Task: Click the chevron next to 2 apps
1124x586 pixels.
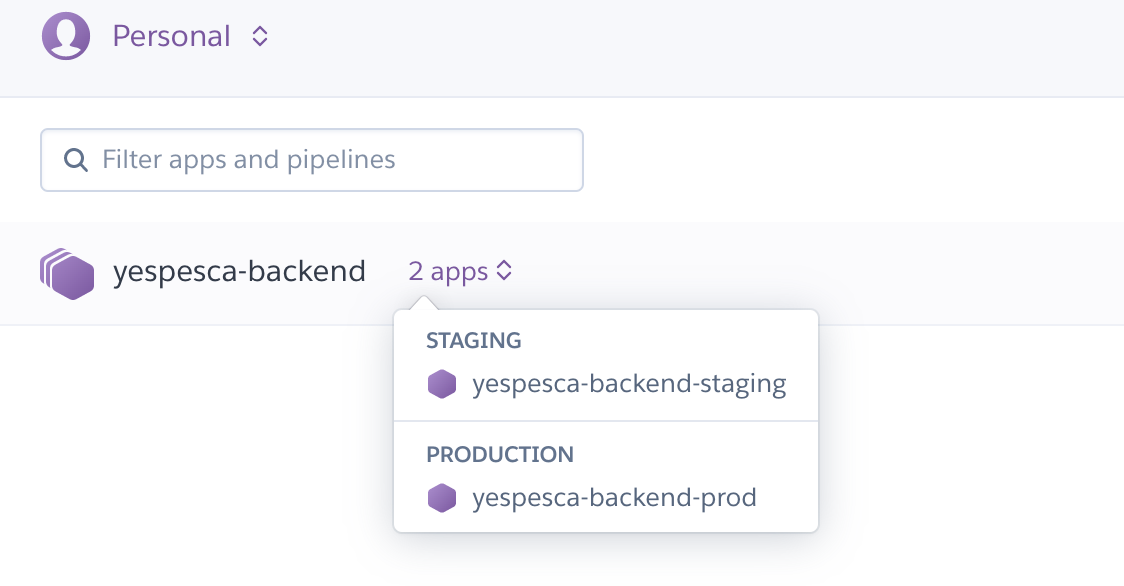Action: [x=505, y=271]
